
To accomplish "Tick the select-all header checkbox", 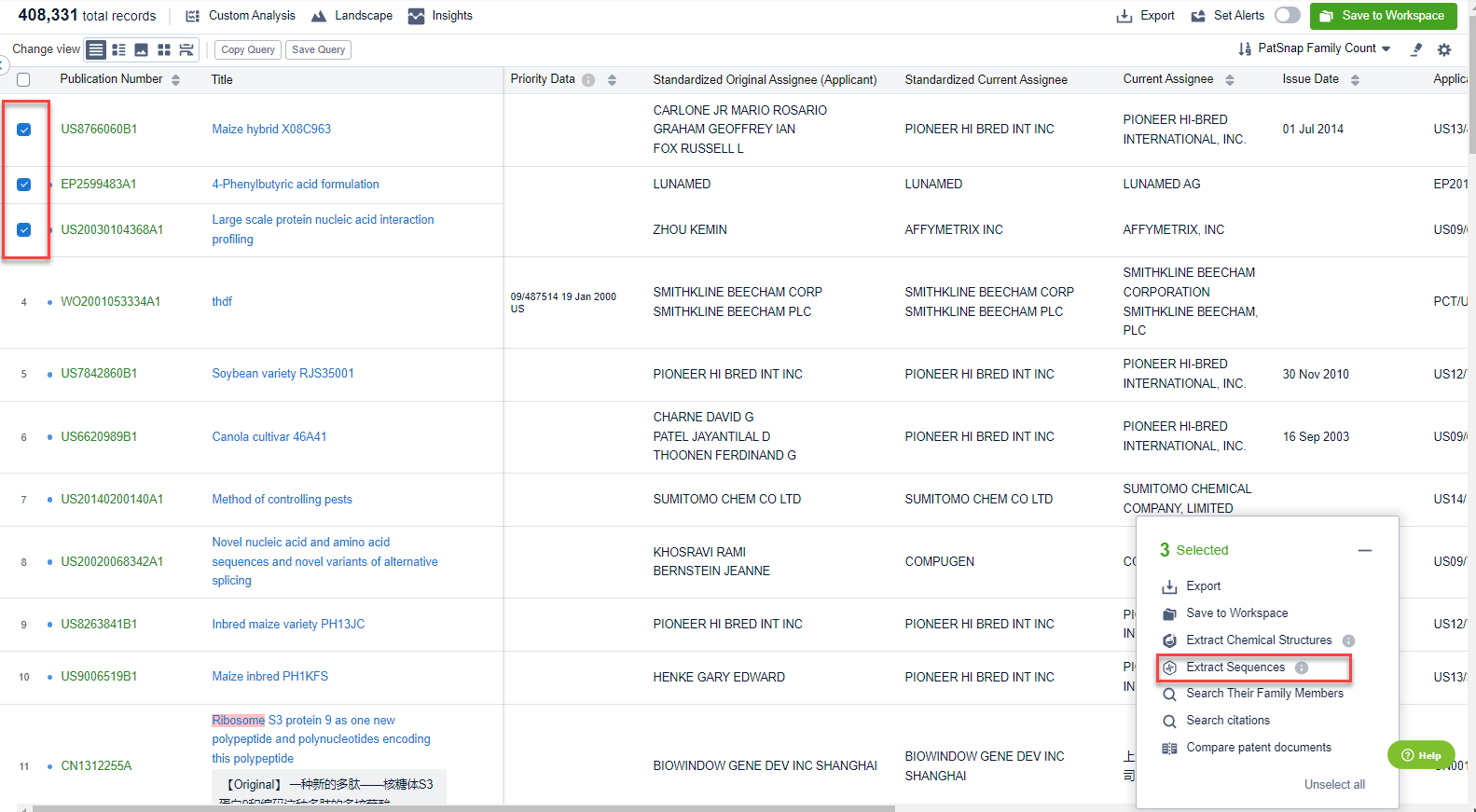I will point(23,80).
